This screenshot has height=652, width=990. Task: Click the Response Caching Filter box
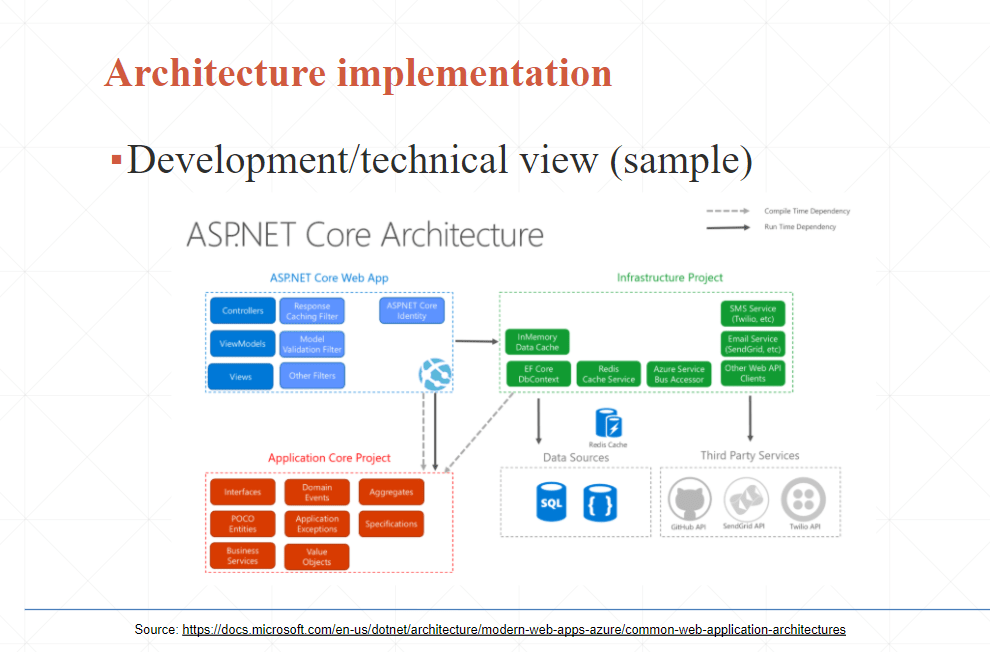pos(312,311)
